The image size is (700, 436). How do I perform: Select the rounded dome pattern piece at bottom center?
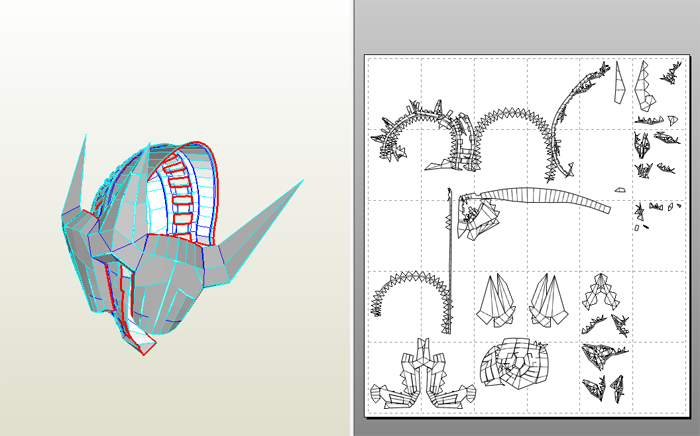pyautogui.click(x=515, y=363)
